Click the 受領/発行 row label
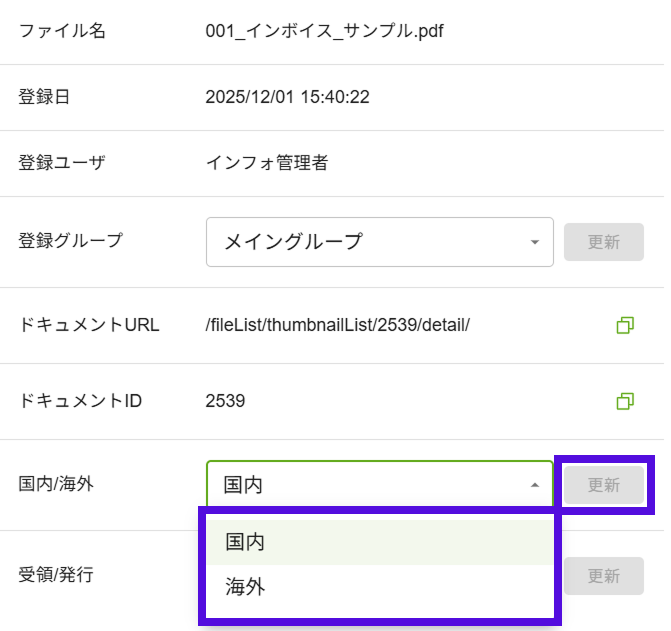 tap(57, 575)
